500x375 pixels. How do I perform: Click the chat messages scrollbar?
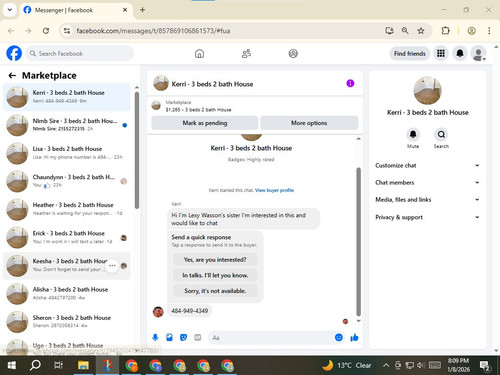(x=359, y=242)
